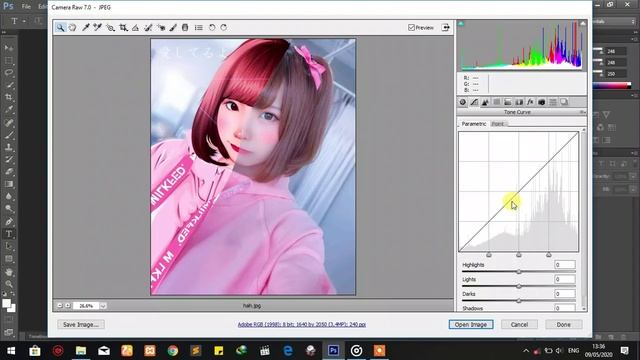
Task: Toggle the Preview checkbox
Action: tap(411, 27)
